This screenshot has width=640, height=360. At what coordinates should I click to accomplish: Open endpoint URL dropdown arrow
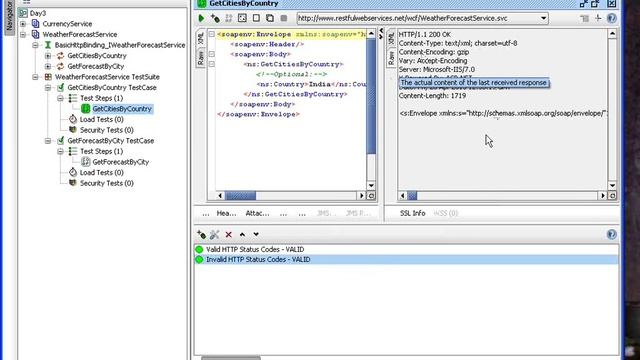click(x=543, y=18)
